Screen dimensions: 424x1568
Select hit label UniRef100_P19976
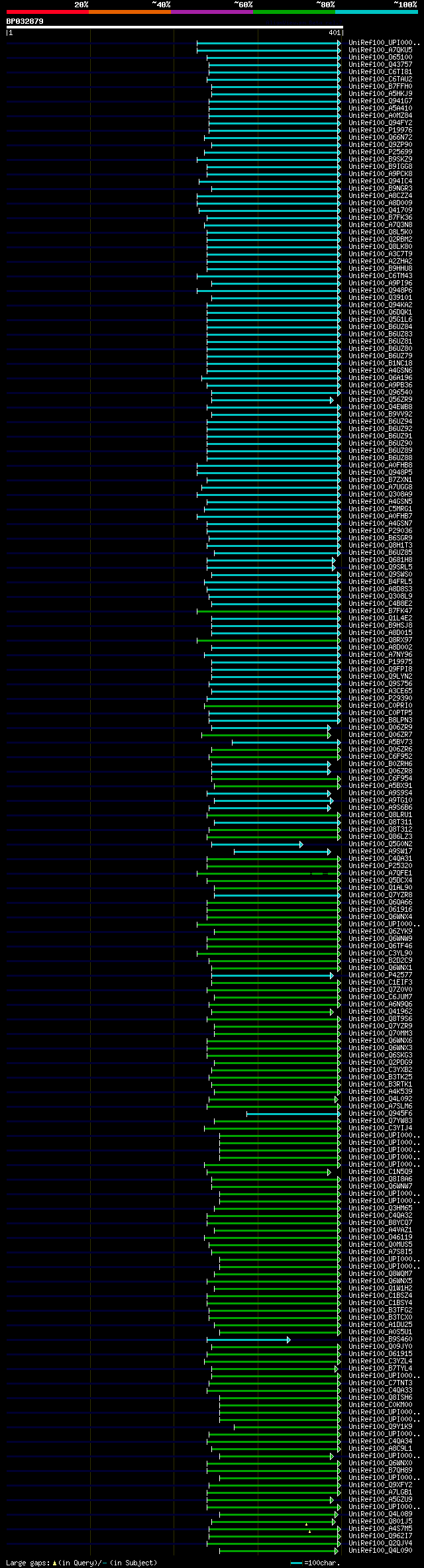[x=380, y=130]
